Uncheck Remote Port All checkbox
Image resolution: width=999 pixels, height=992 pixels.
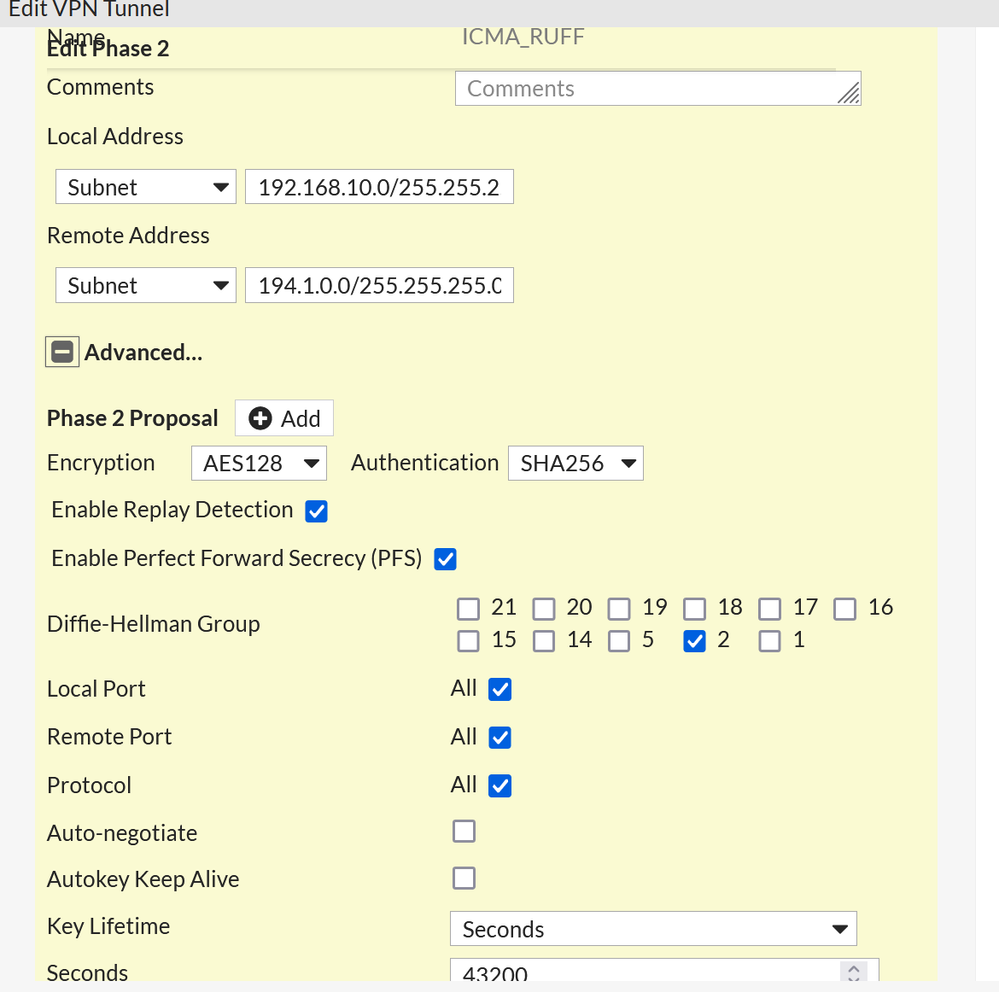(x=500, y=738)
